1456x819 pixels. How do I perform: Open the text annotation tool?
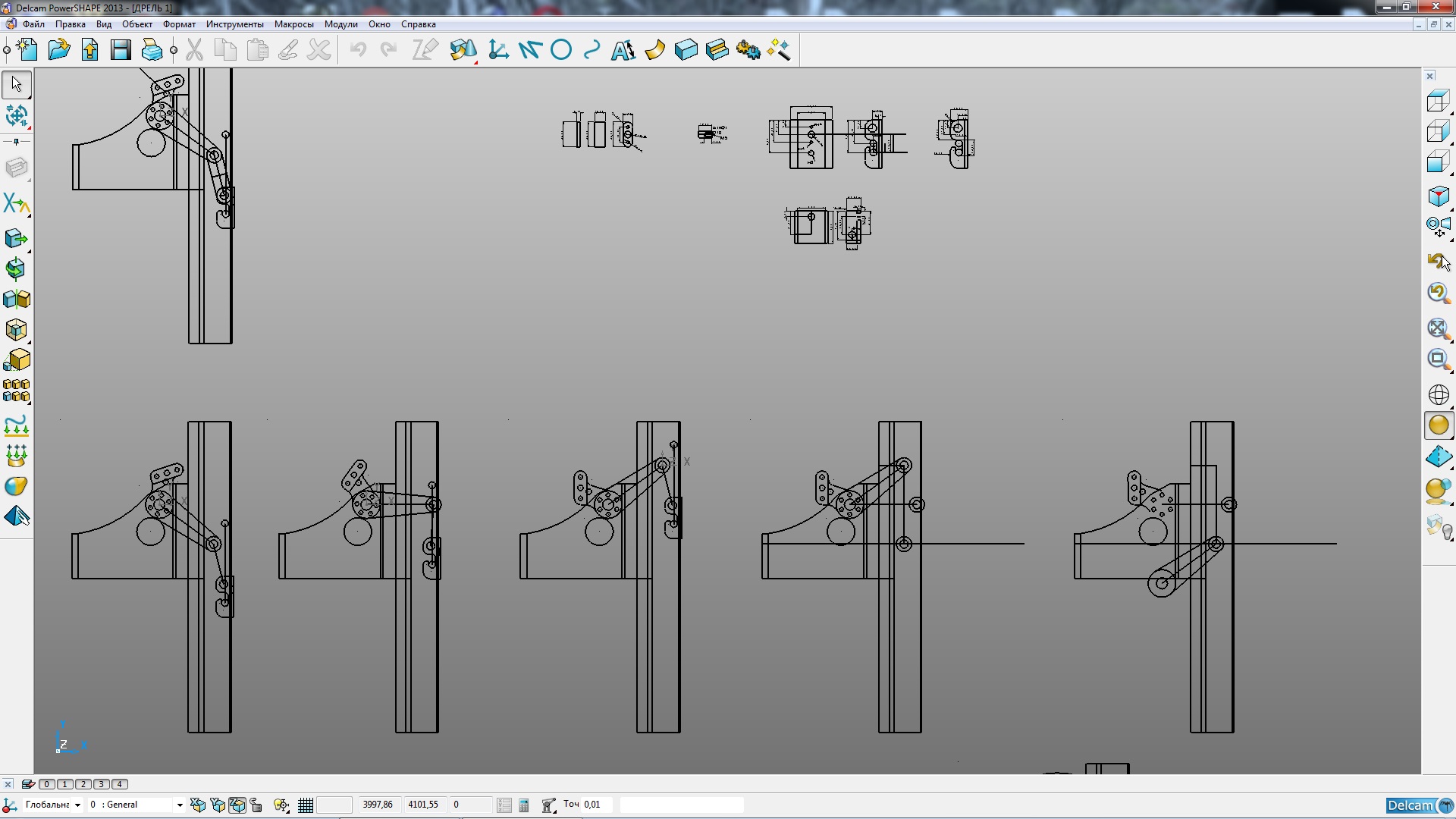point(623,50)
